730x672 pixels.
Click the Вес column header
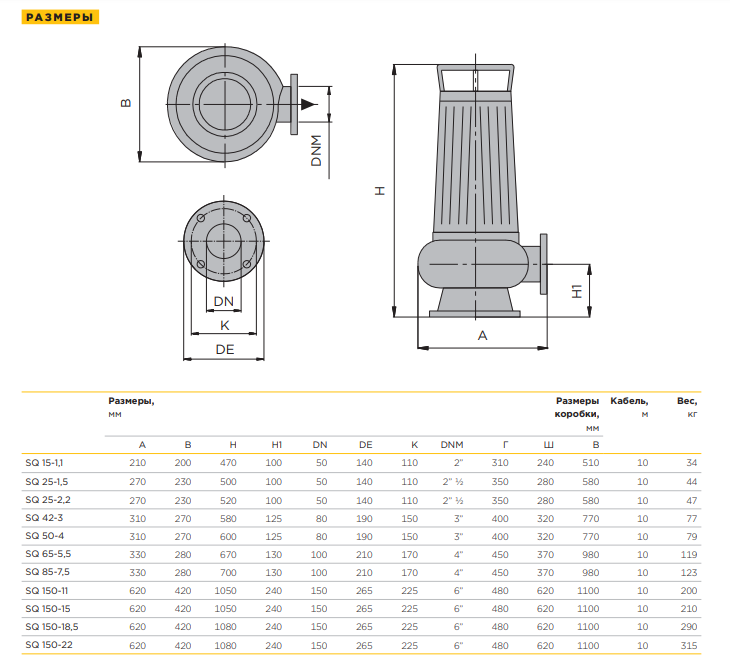(x=687, y=400)
